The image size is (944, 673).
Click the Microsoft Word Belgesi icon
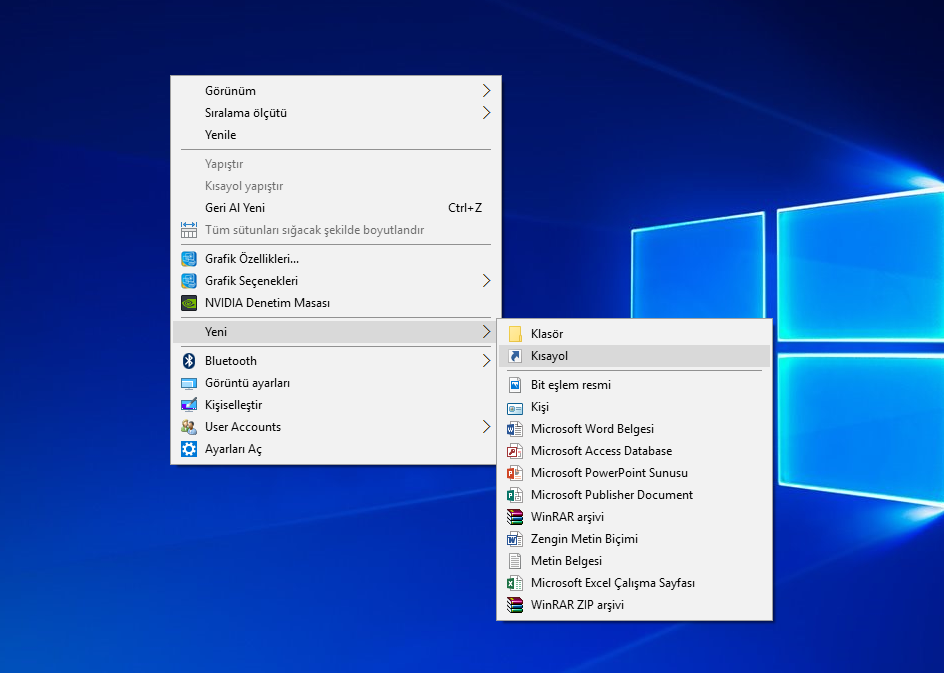tap(515, 429)
